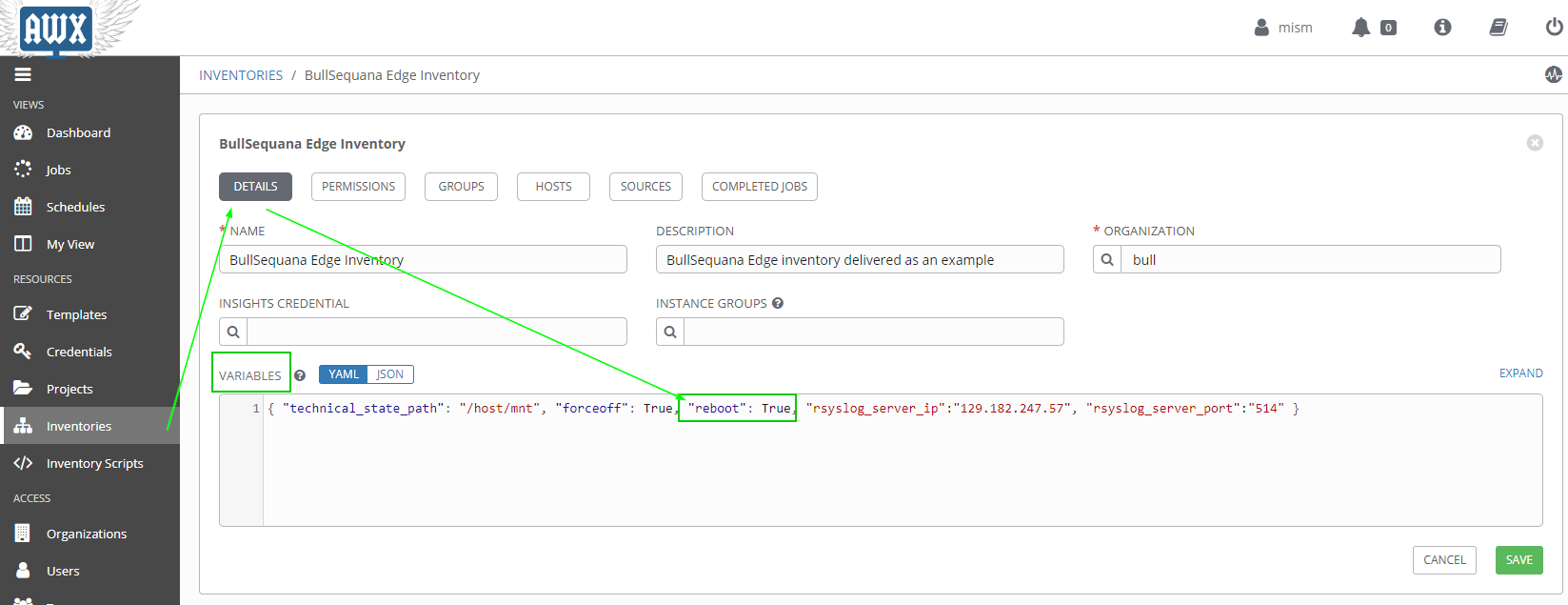Open Jobs page
The height and width of the screenshot is (605, 1568).
(58, 170)
